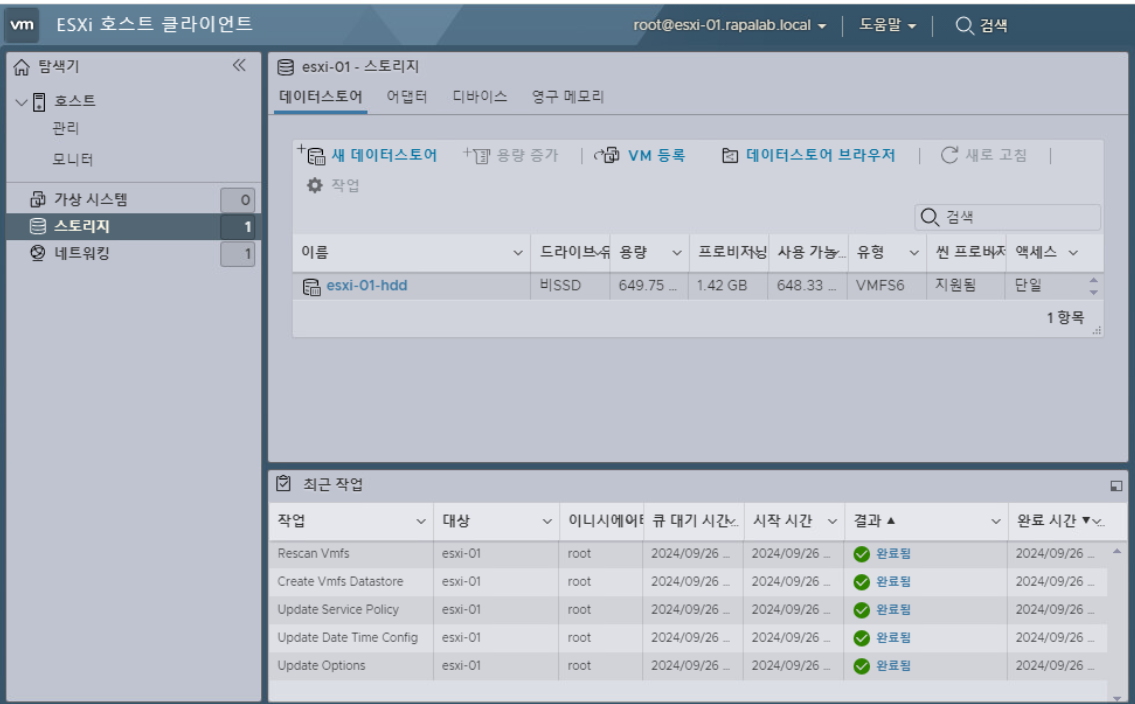Click the refresh arrow icon beside 새로 고침
Viewport: 1135px width, 704px height.
coord(949,155)
